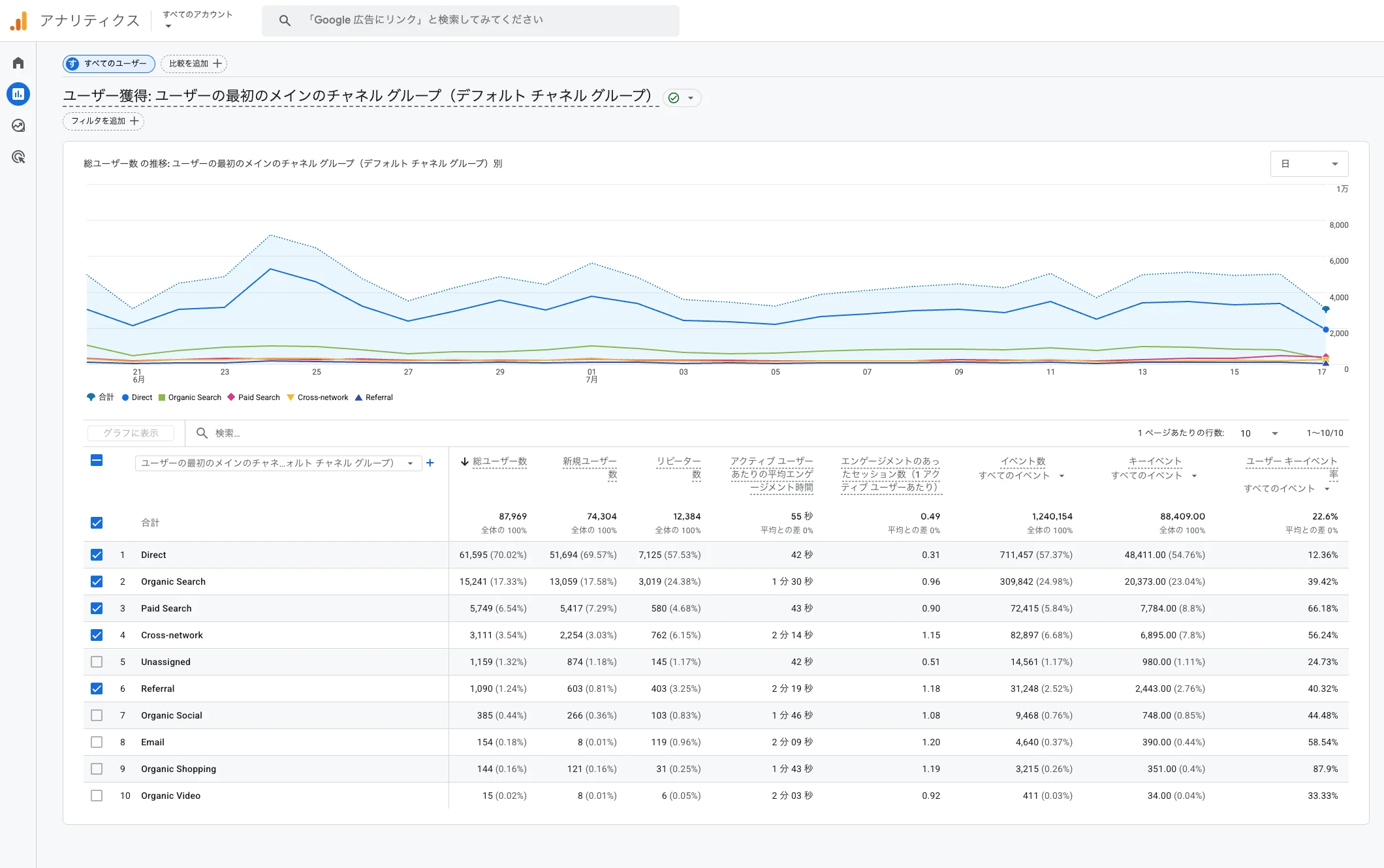The height and width of the screenshot is (868, 1384).
Task: Click the Google Analytics logo
Action: (x=19, y=21)
